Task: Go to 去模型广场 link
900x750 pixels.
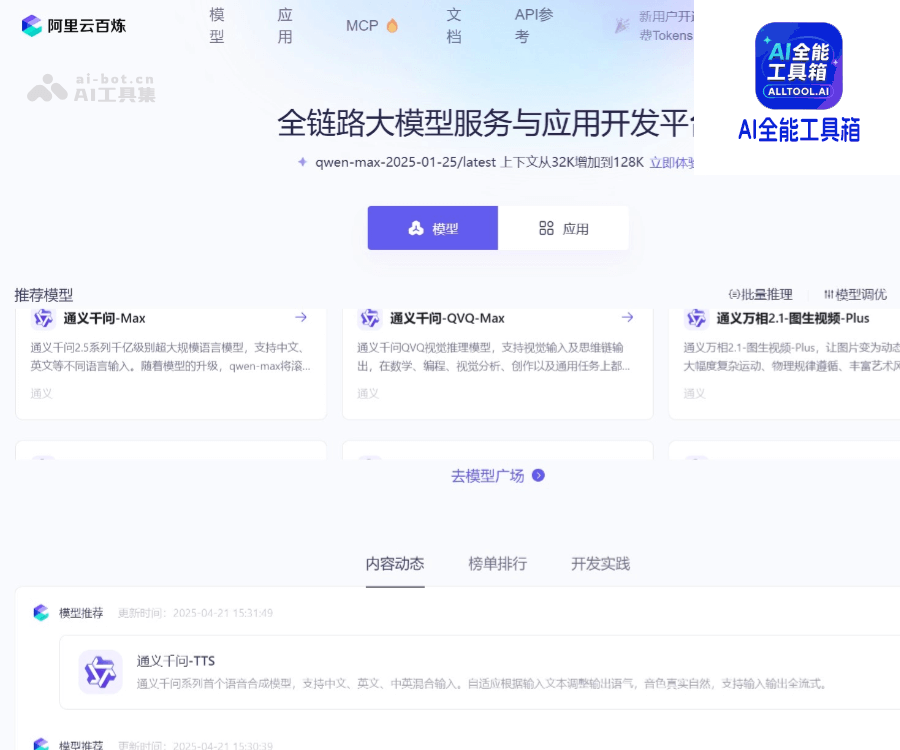Action: (x=487, y=476)
